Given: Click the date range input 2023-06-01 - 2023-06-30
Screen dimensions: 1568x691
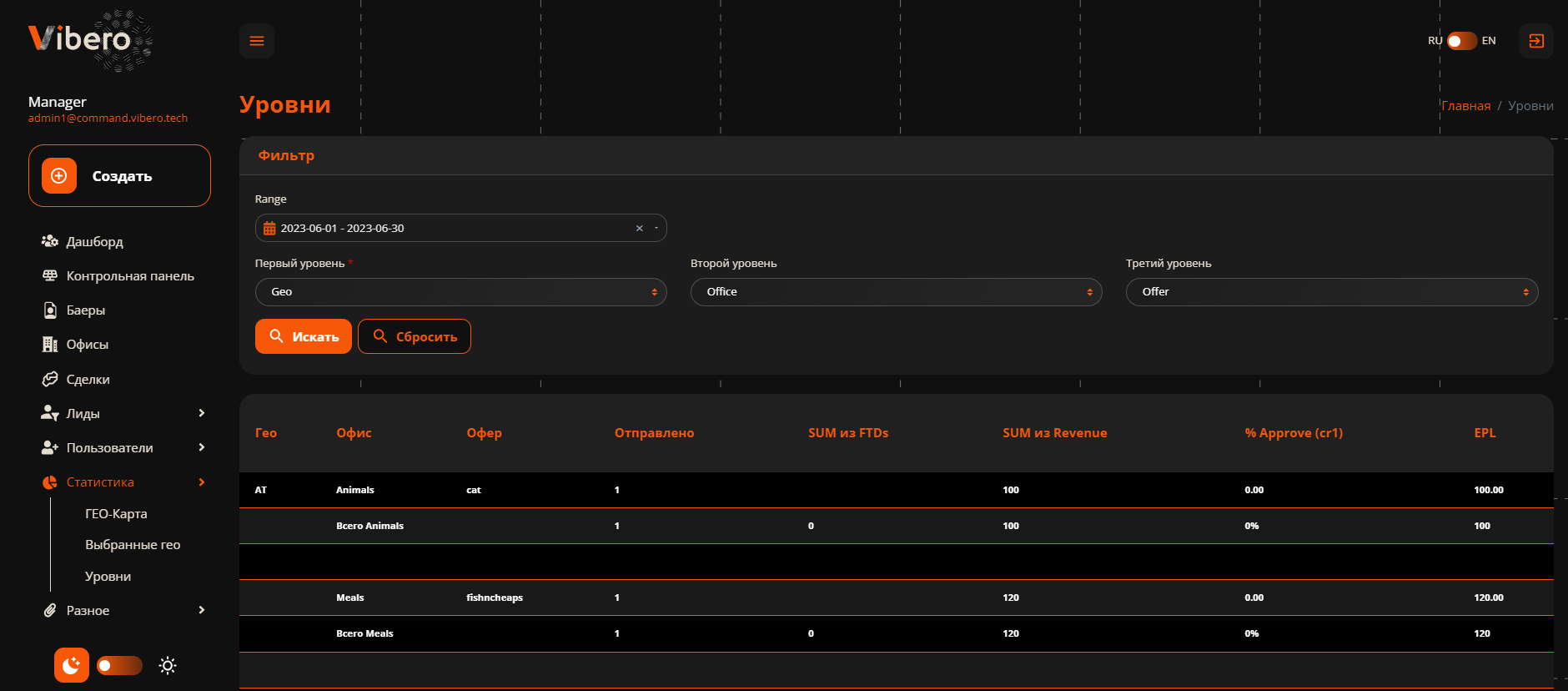Looking at the screenshot, I should click(460, 229).
